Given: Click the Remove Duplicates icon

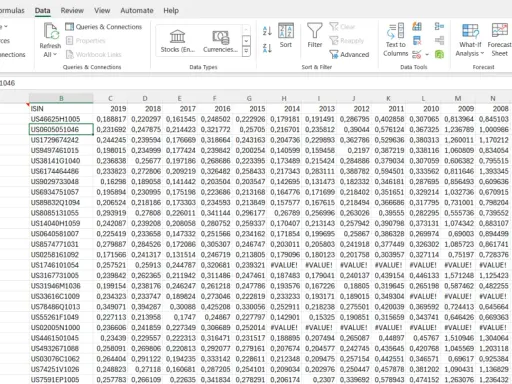Looking at the screenshot, I should (417, 41).
